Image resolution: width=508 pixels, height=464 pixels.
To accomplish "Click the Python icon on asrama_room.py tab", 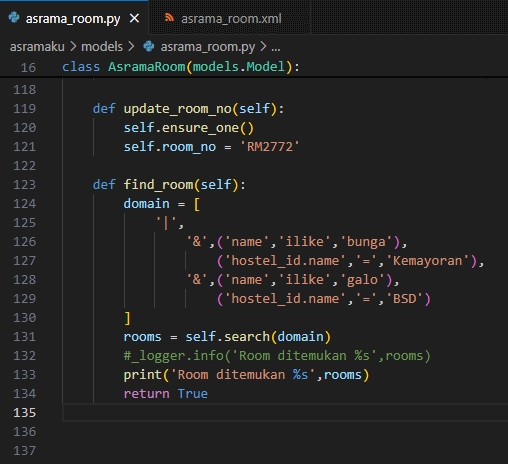I will click(x=14, y=17).
